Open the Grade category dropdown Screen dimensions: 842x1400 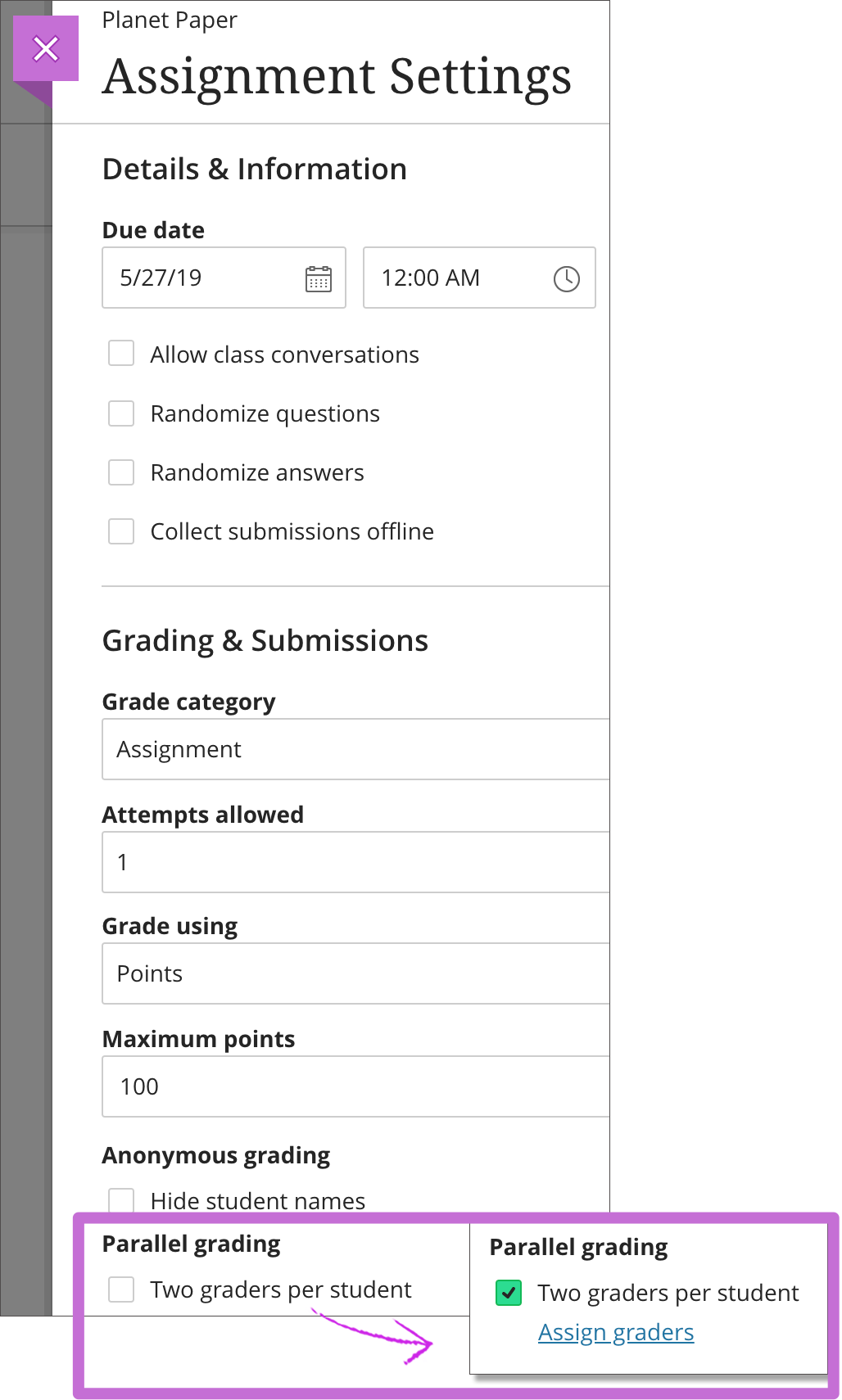(x=355, y=748)
